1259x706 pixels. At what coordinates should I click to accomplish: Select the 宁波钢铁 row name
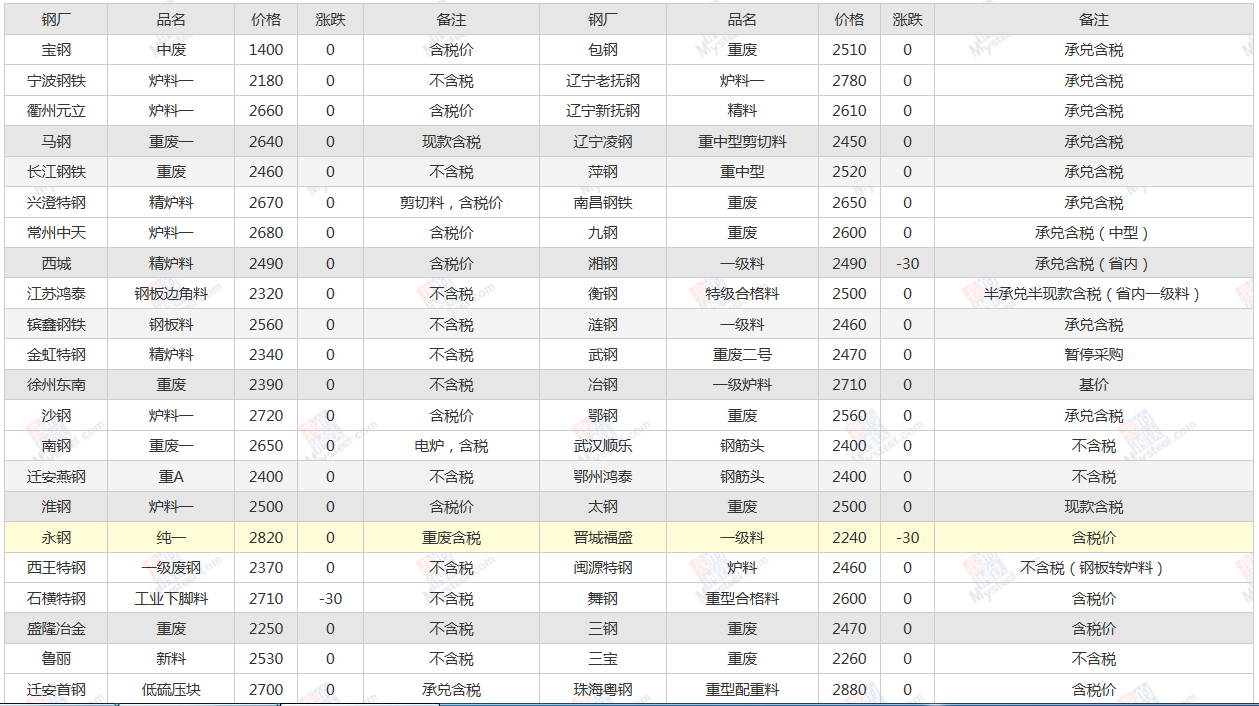coord(56,81)
